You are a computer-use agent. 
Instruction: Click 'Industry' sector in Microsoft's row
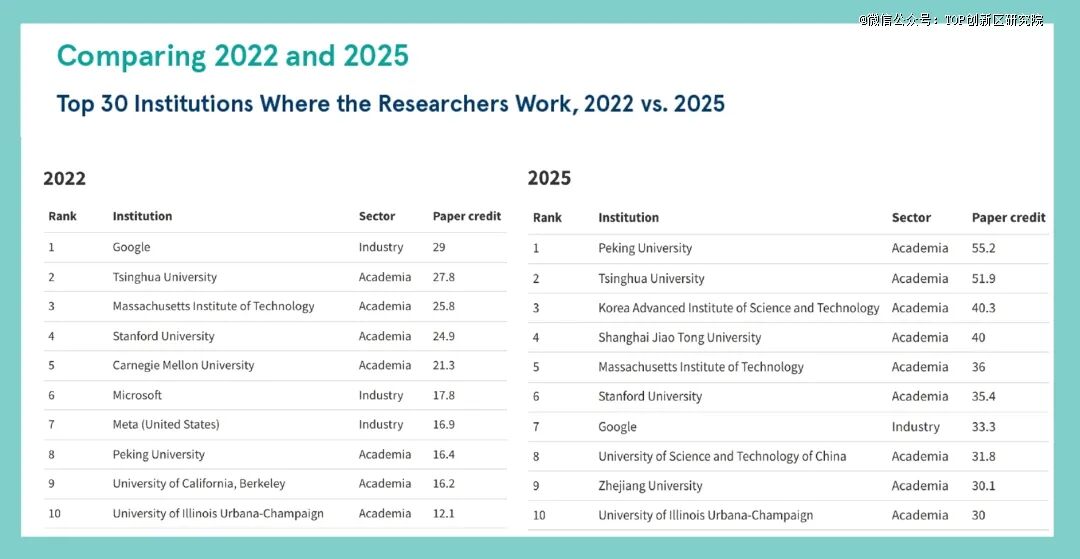coord(381,396)
